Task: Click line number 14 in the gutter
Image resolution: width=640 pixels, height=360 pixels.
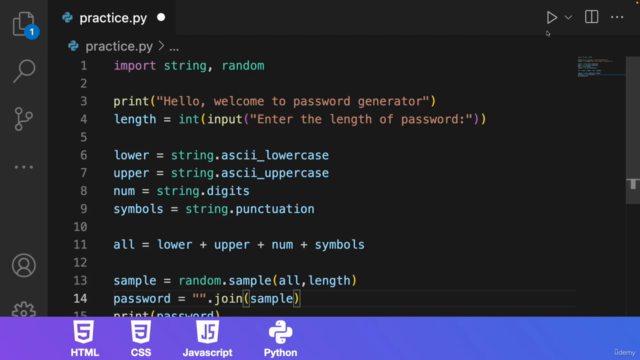Action: point(80,298)
